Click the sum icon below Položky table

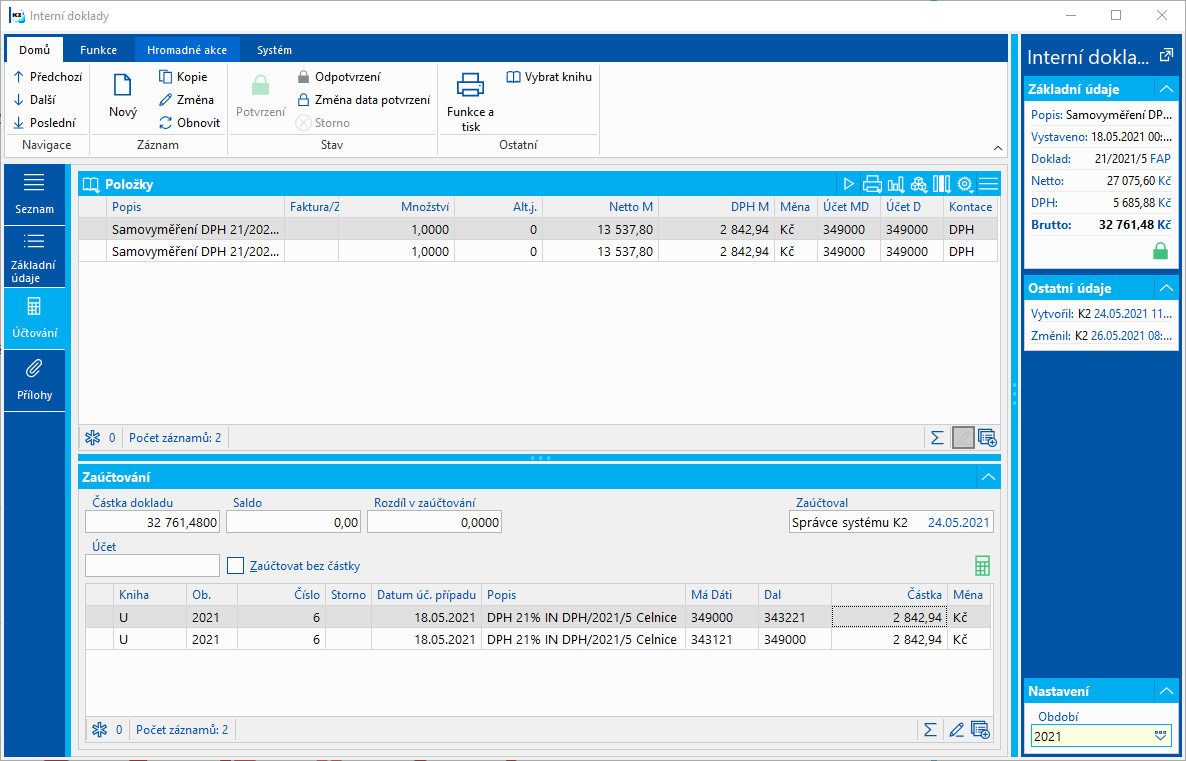(x=937, y=437)
